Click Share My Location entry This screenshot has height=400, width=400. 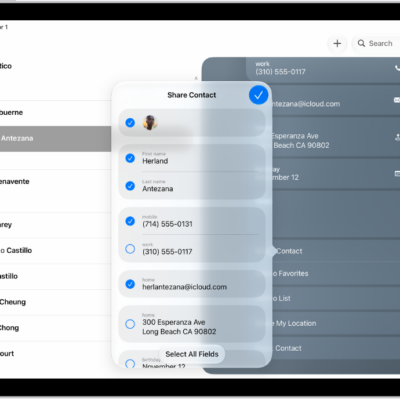click(336, 323)
